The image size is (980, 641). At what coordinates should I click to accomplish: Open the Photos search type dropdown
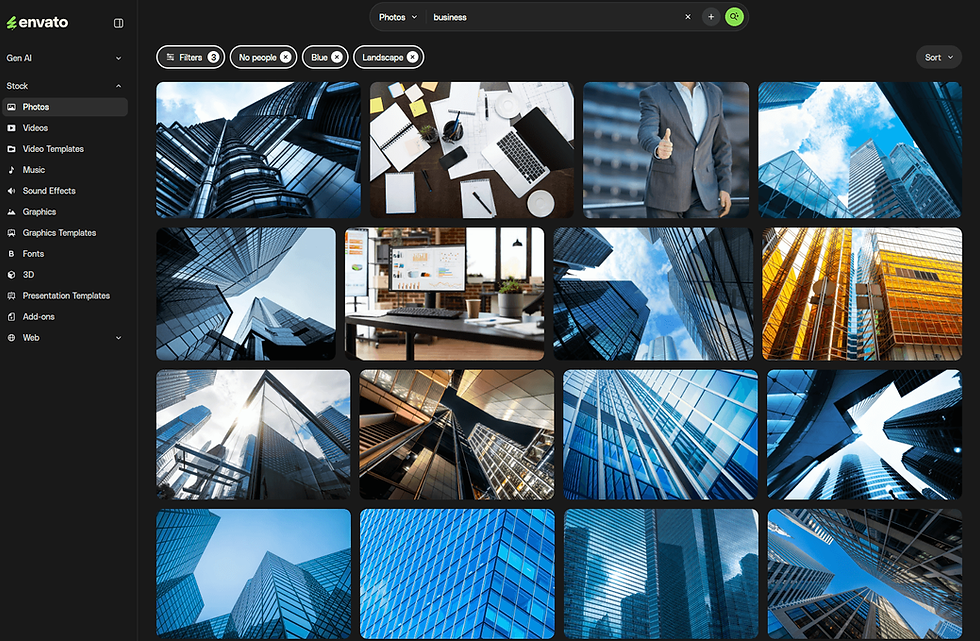397,17
